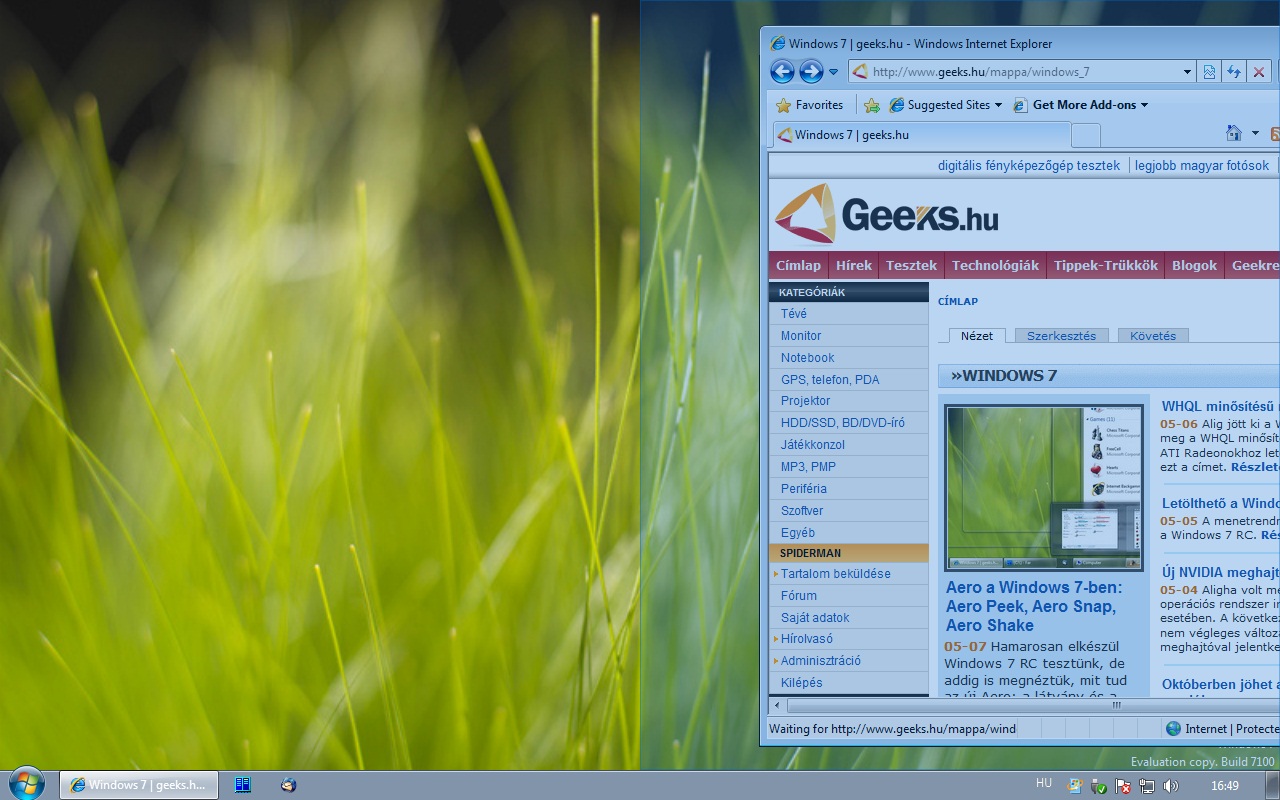Click the browser Forward arrow button
Viewport: 1280px width, 800px height.
811,72
